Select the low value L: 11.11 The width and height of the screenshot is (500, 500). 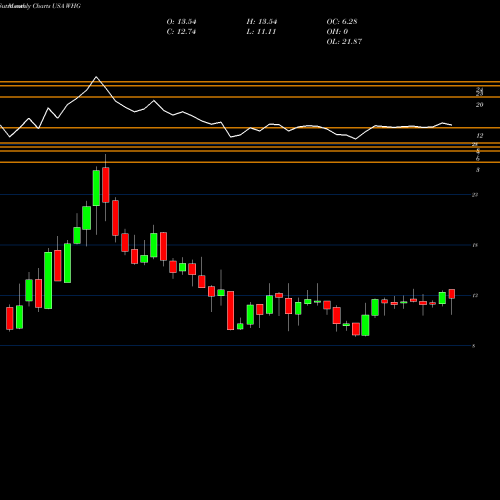coord(261,32)
